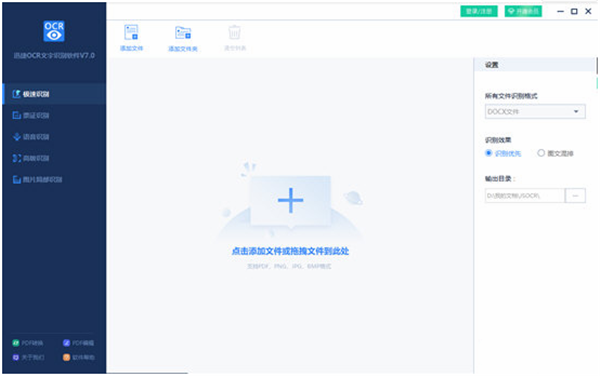Select the 图文混排 radio button

pos(541,153)
